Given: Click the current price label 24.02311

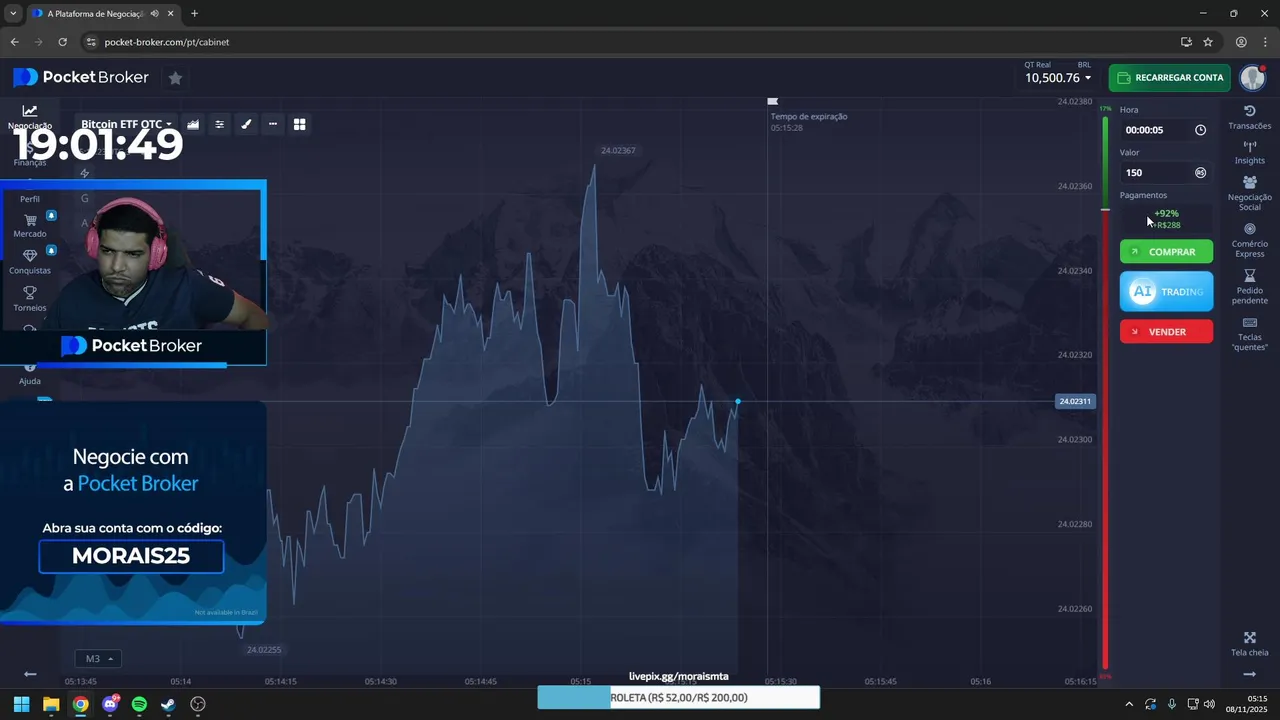Looking at the screenshot, I should [1075, 401].
